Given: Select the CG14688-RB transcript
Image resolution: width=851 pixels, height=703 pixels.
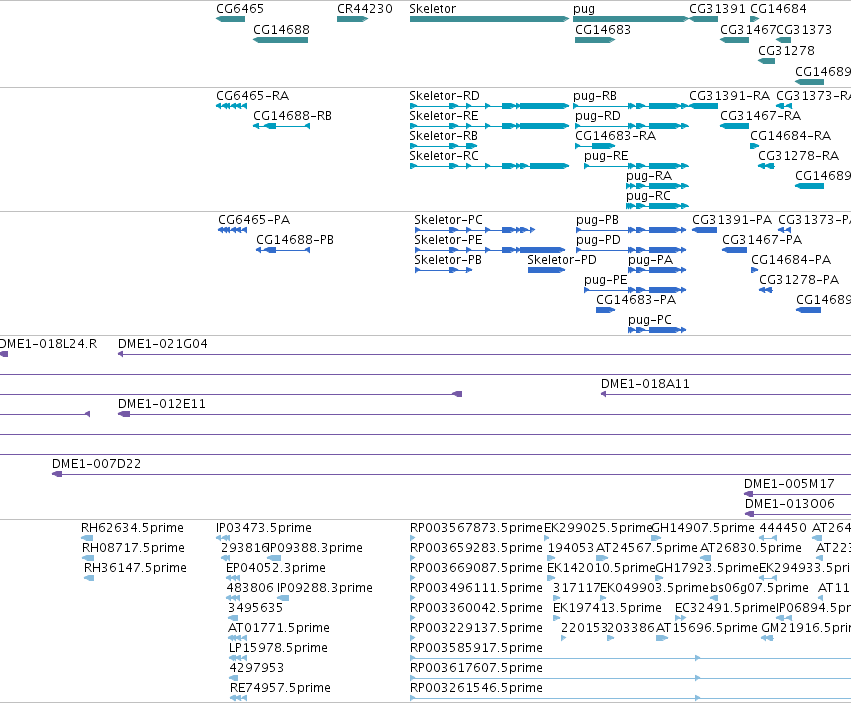Looking at the screenshot, I should (x=282, y=126).
